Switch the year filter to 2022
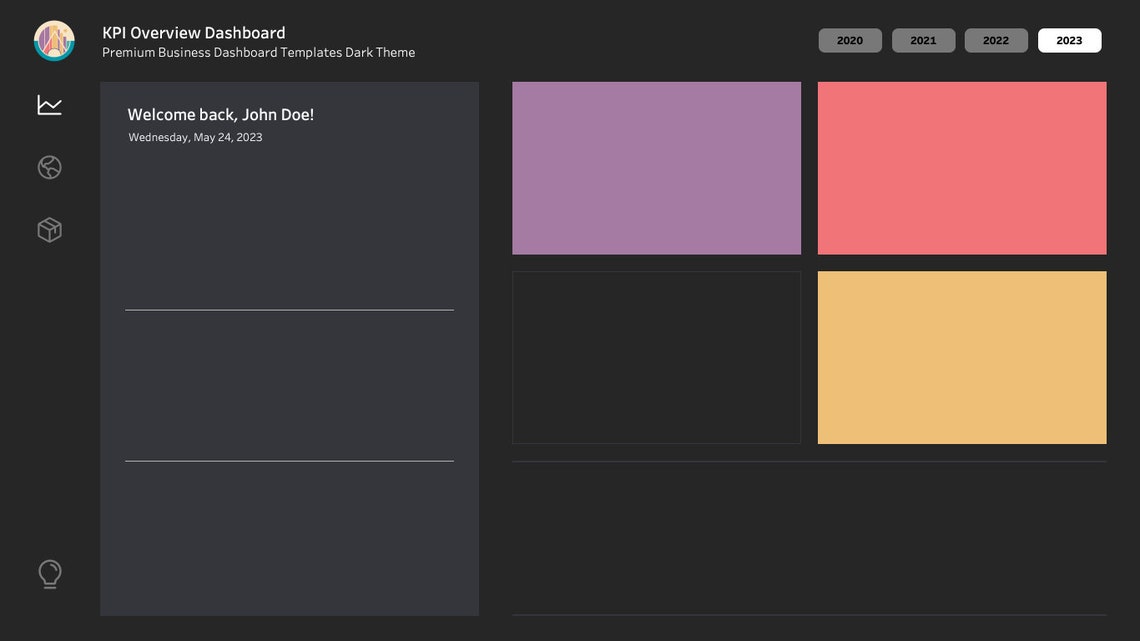The height and width of the screenshot is (641, 1140). tap(995, 40)
